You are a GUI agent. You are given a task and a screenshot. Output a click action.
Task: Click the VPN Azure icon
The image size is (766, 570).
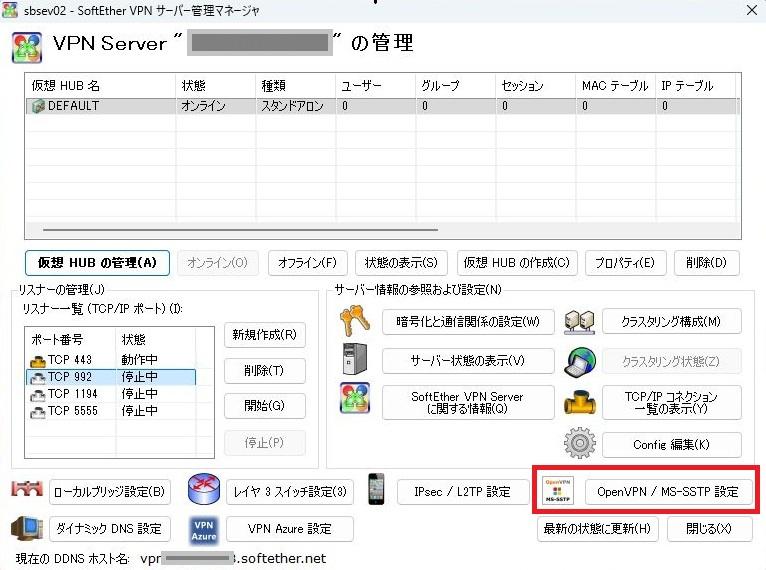[x=204, y=530]
